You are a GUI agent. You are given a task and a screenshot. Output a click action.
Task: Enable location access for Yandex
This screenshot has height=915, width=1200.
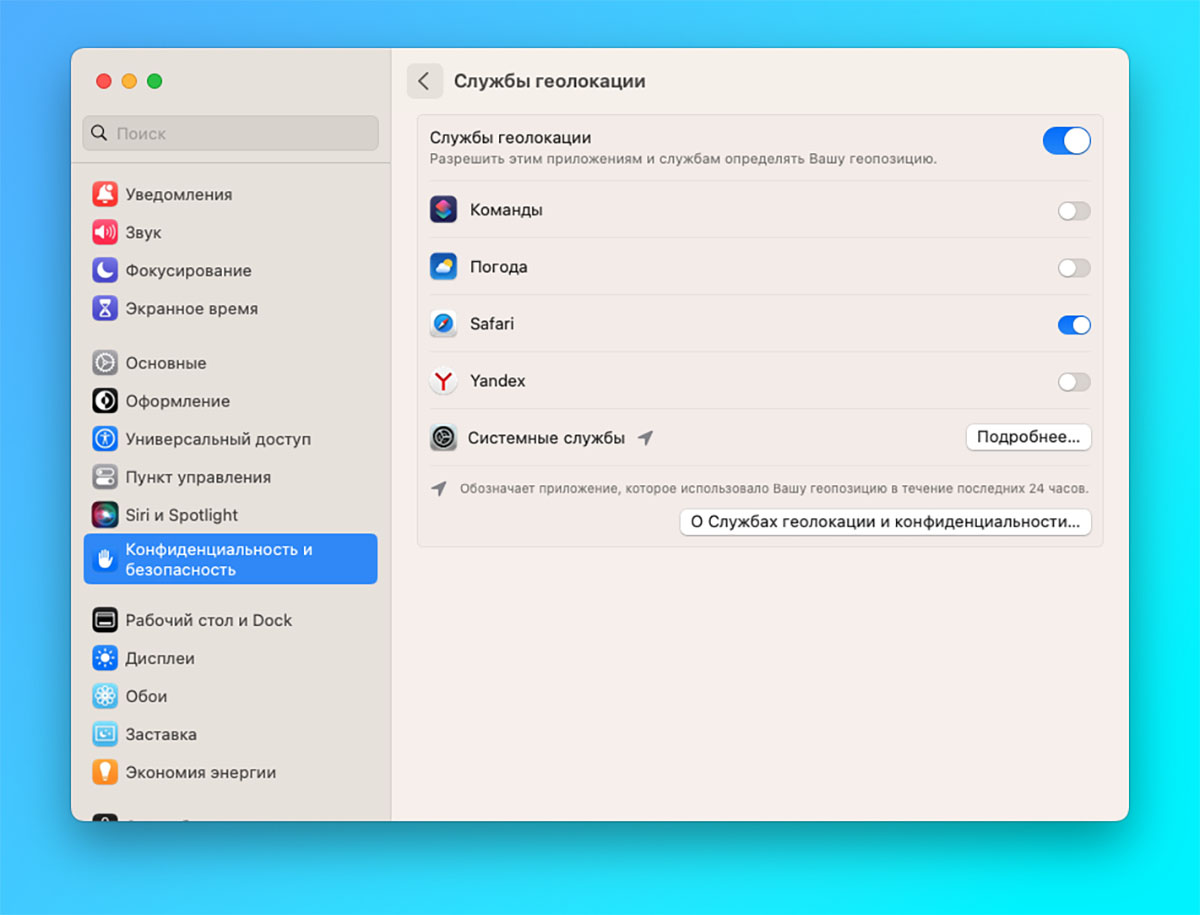click(1074, 382)
